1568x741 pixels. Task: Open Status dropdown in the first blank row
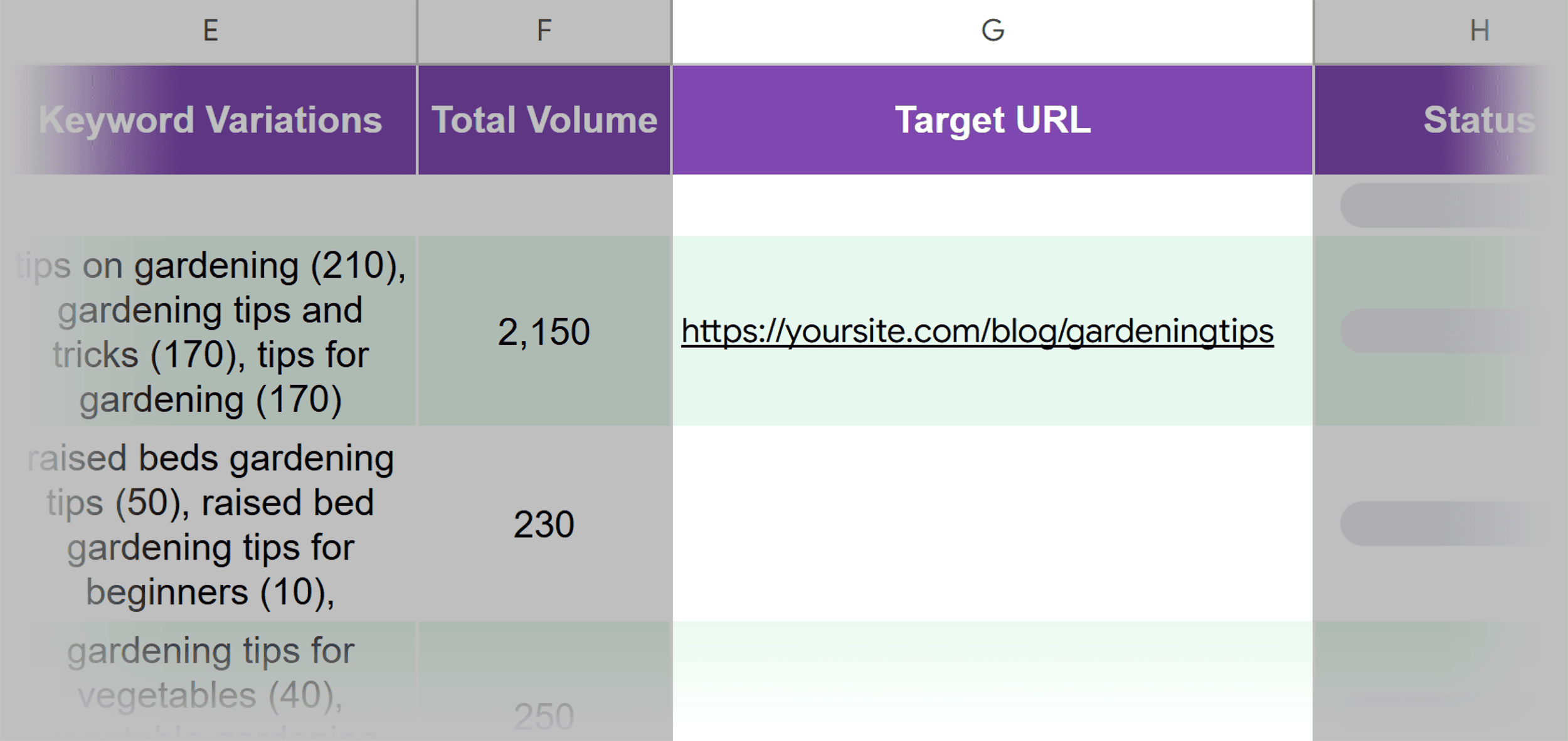coord(1443,206)
